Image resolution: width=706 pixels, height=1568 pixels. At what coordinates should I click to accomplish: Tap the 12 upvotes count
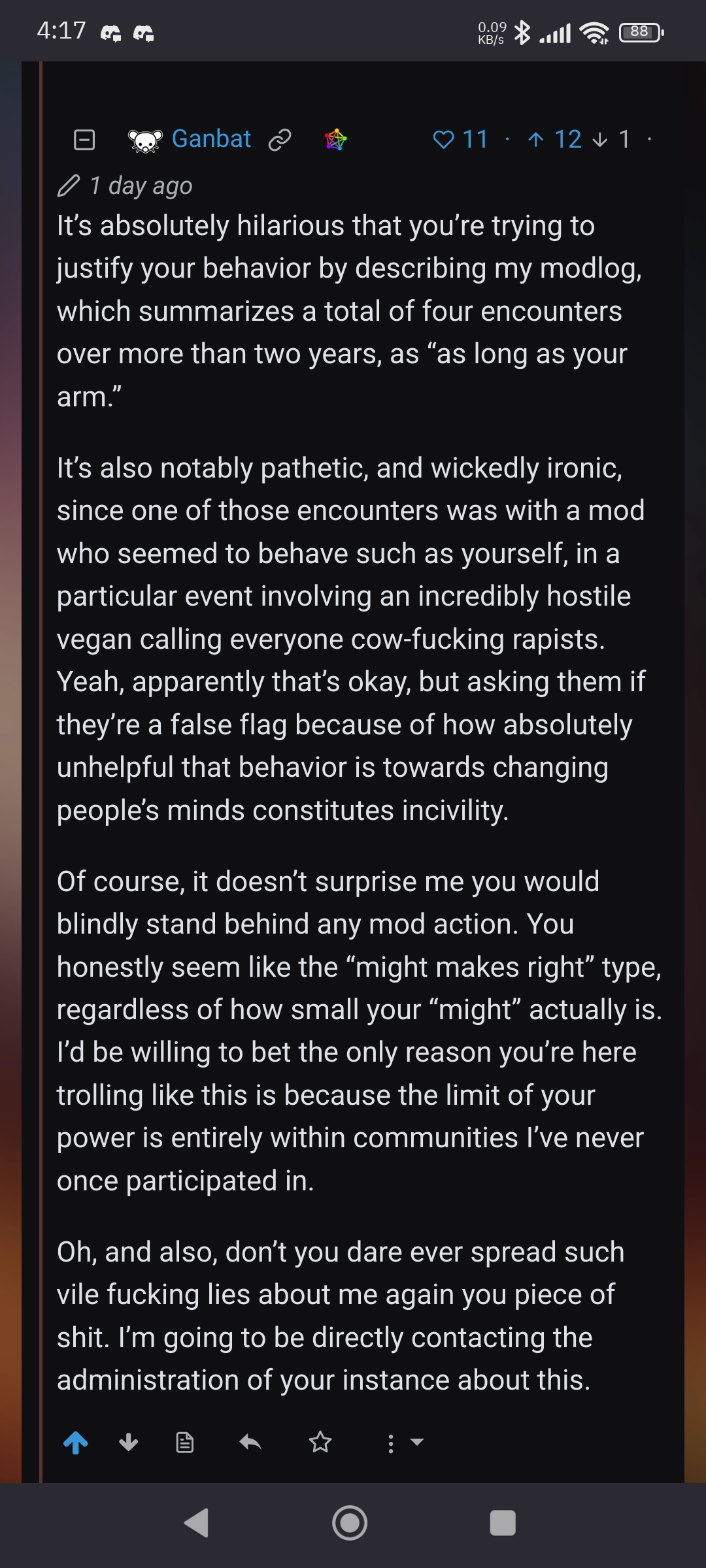coord(554,139)
